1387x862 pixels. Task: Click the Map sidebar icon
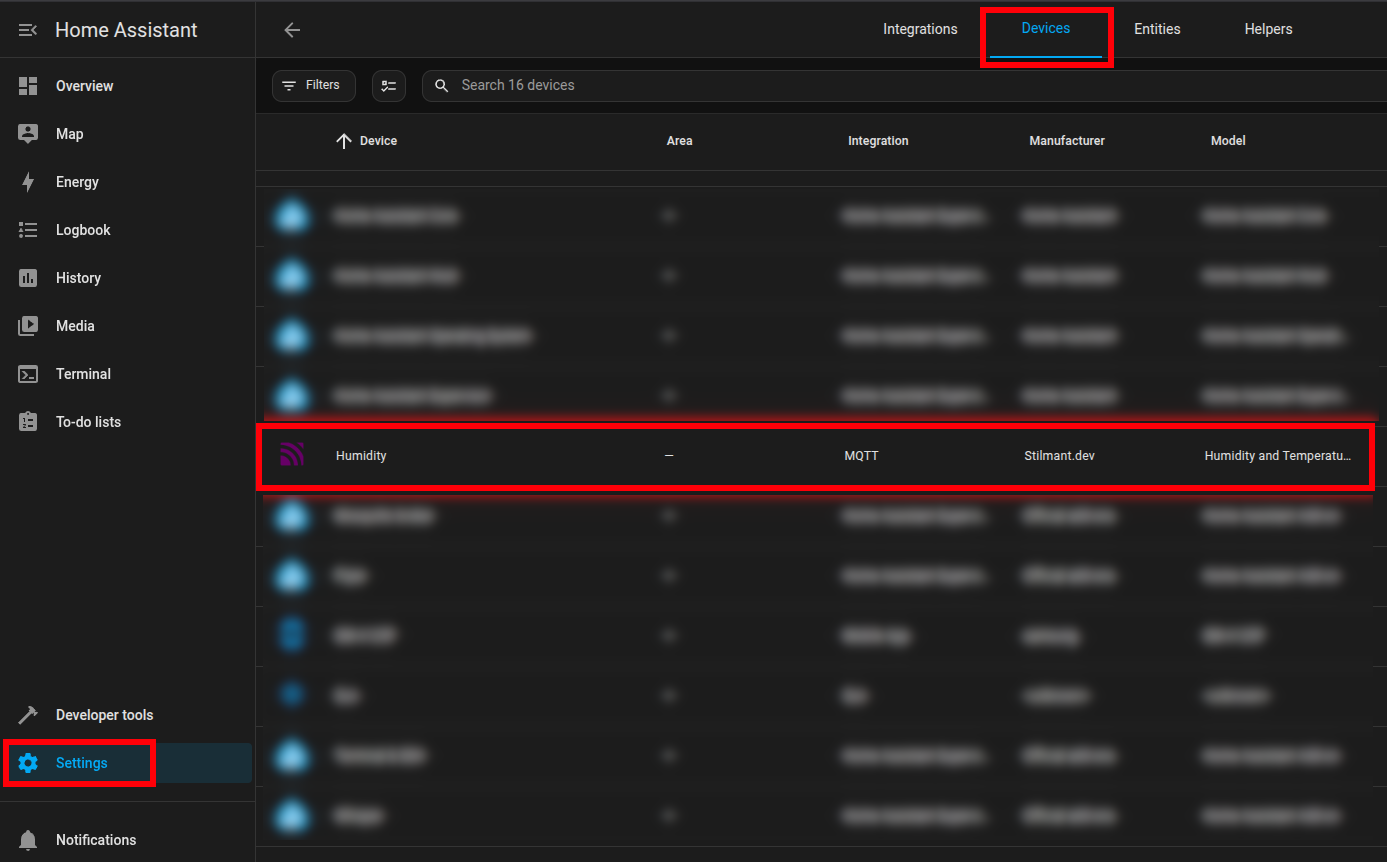click(x=28, y=134)
